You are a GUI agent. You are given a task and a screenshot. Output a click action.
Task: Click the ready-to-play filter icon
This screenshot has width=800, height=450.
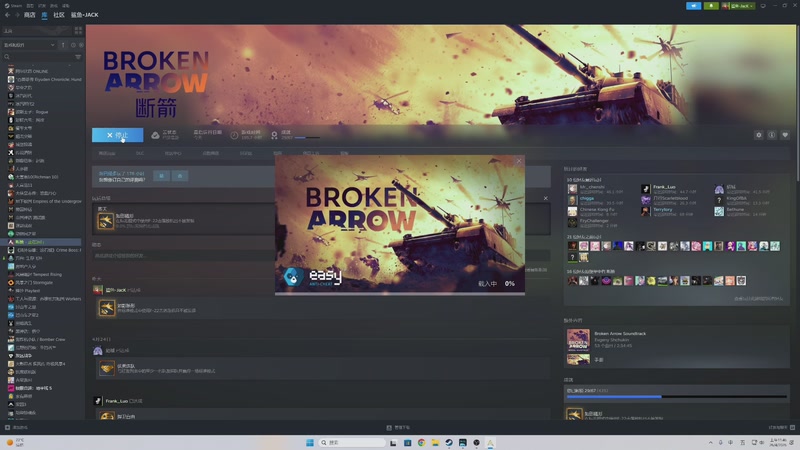pyautogui.click(x=81, y=45)
